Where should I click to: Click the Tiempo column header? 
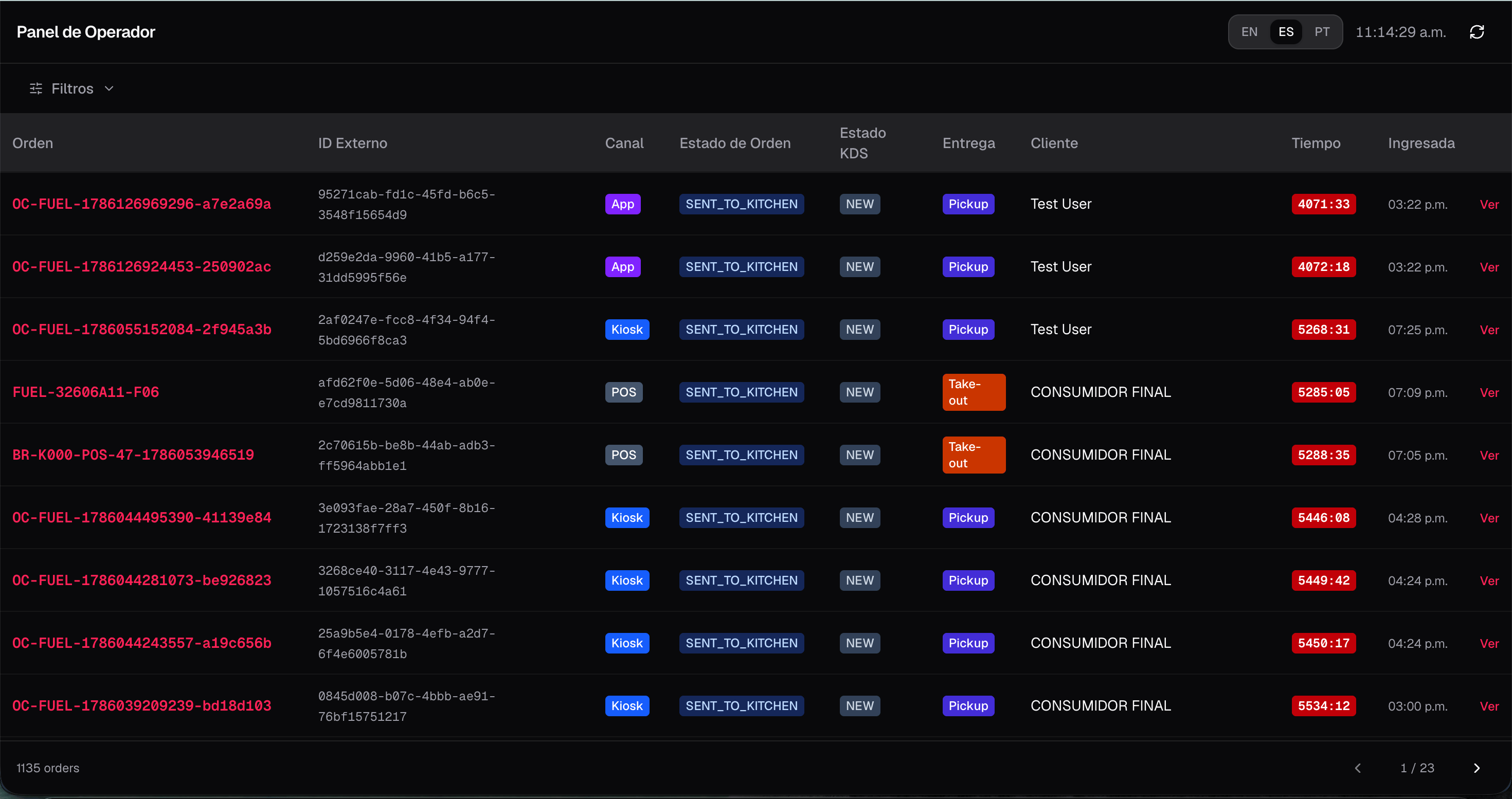click(1316, 143)
